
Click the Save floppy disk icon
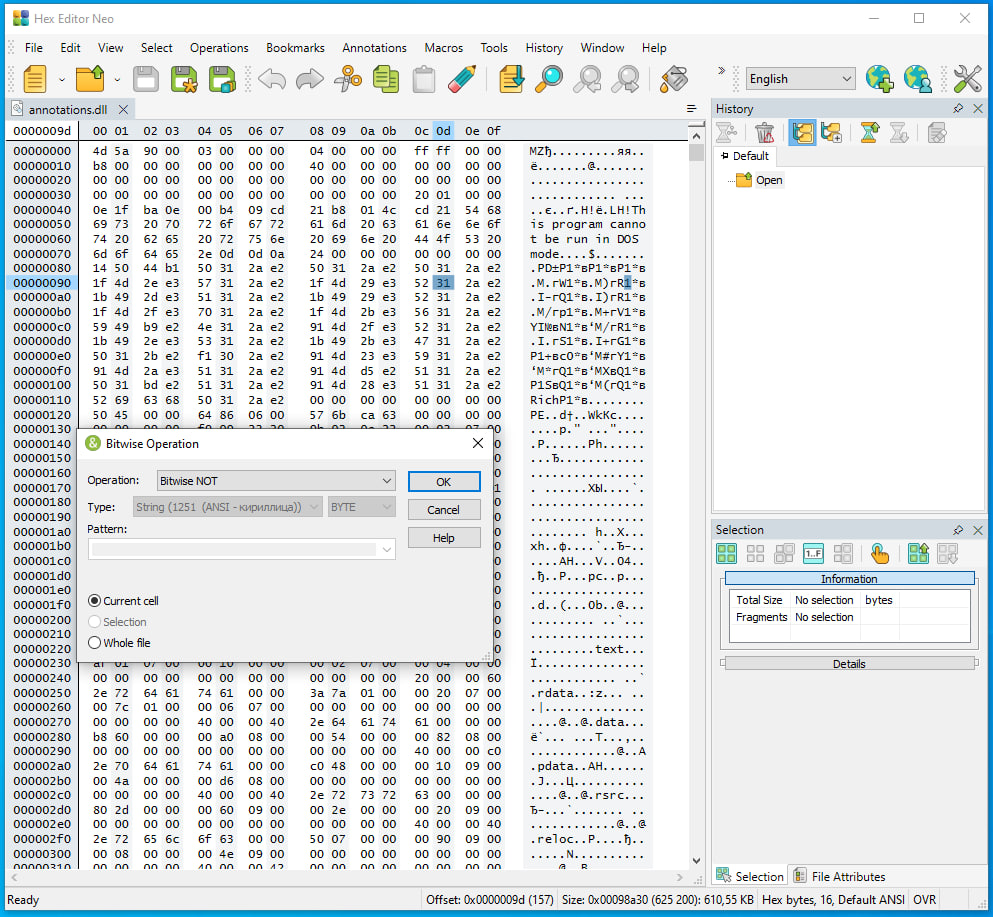coord(146,79)
